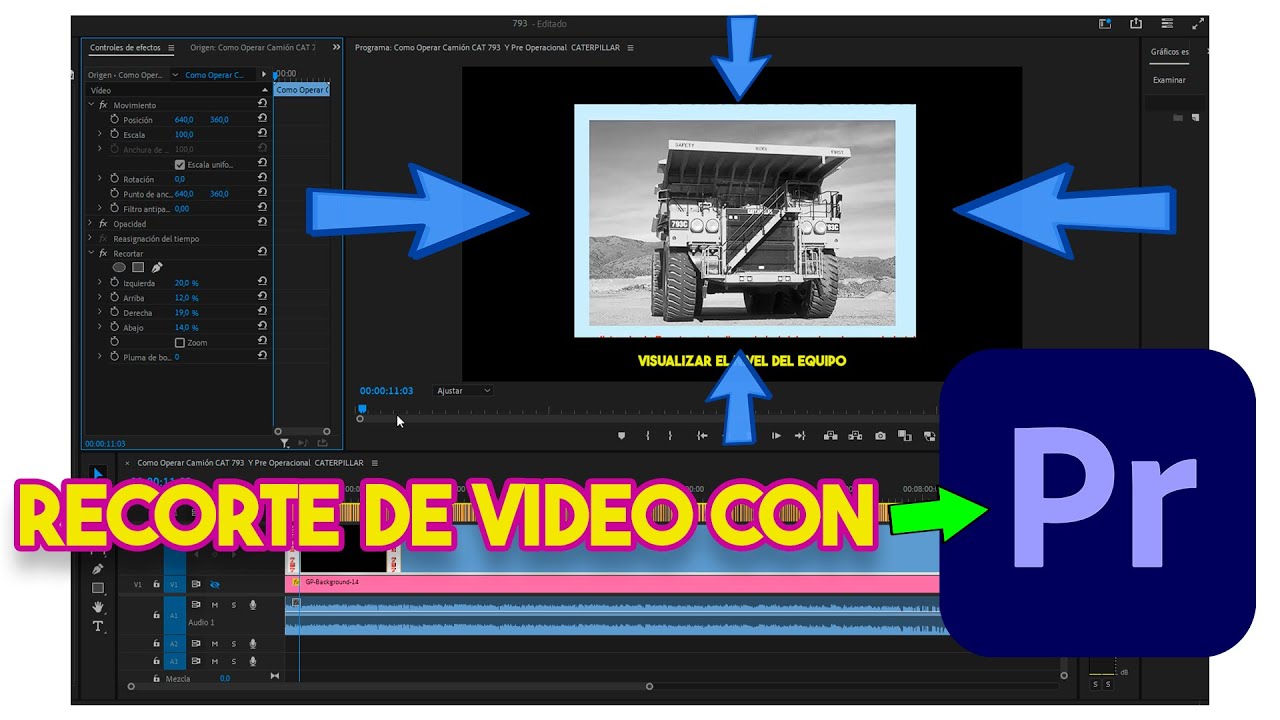Screen dimensions: 1280x720
Task: Mark out point in Program monitor
Action: [670, 436]
